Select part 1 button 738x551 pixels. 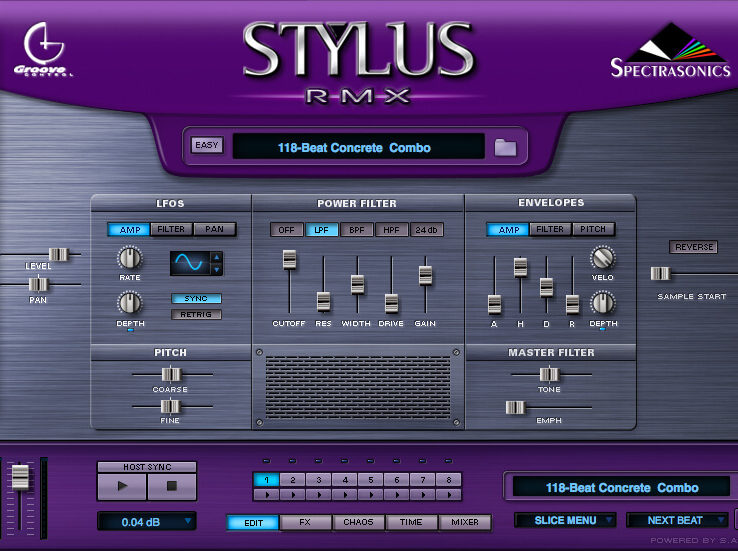tap(267, 480)
